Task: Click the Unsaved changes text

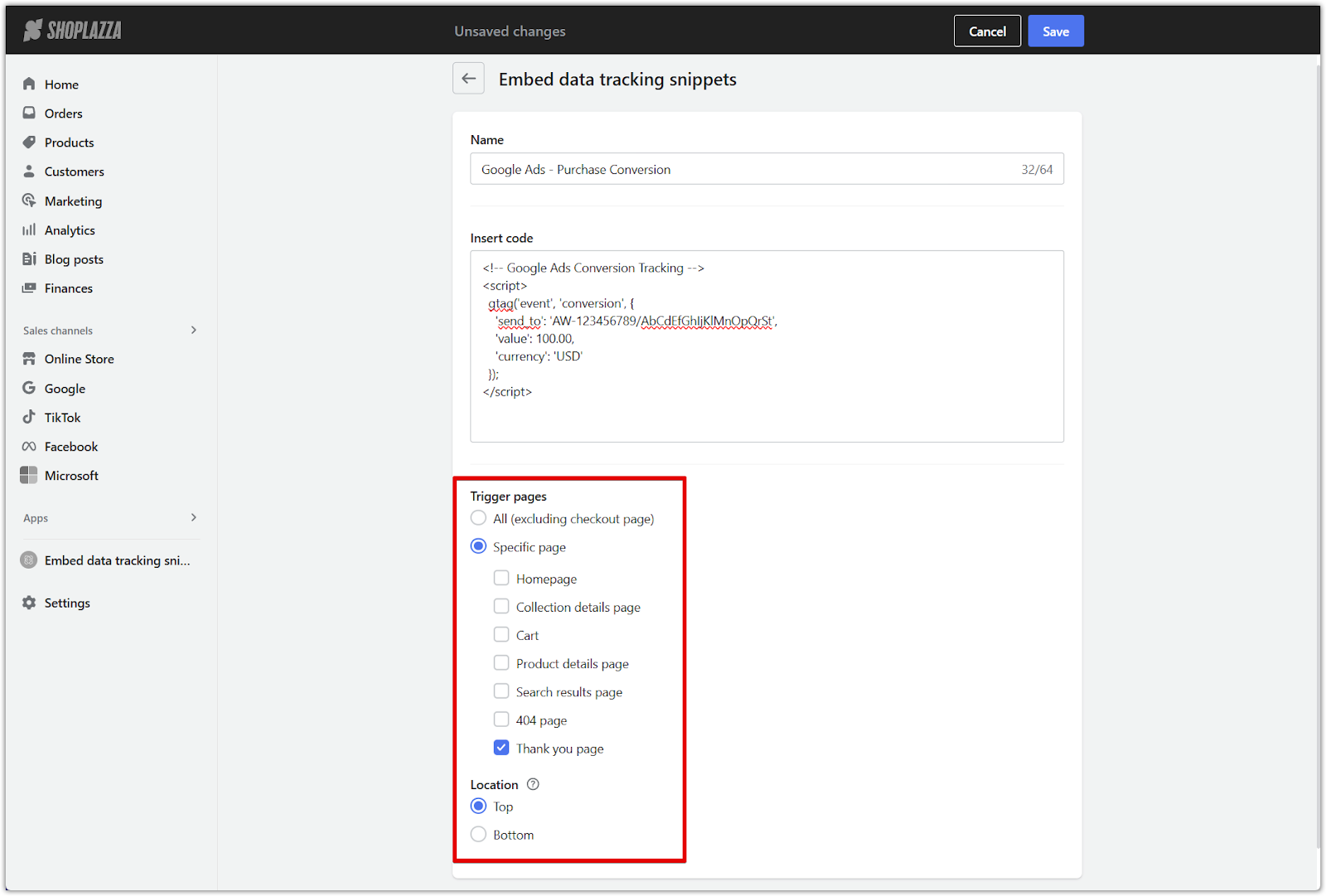Action: [x=510, y=31]
